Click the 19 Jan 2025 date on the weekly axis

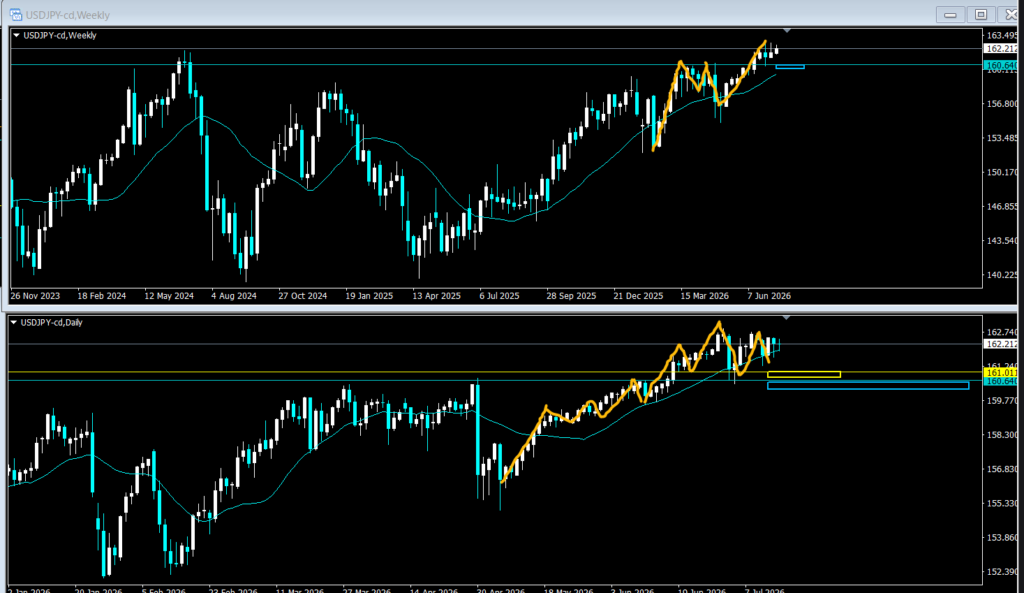click(369, 296)
